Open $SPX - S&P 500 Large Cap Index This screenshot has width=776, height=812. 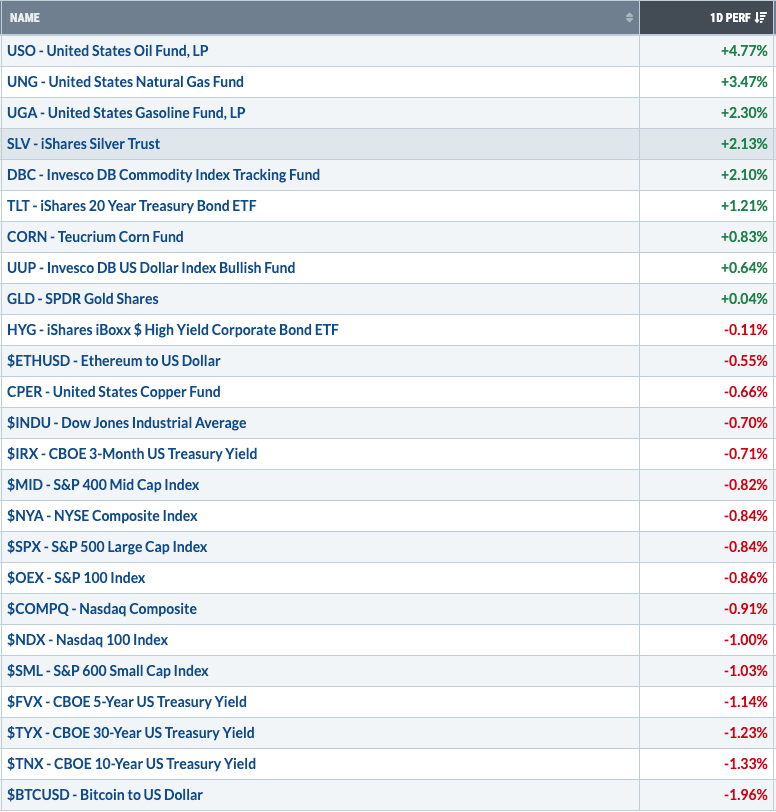click(x=107, y=547)
